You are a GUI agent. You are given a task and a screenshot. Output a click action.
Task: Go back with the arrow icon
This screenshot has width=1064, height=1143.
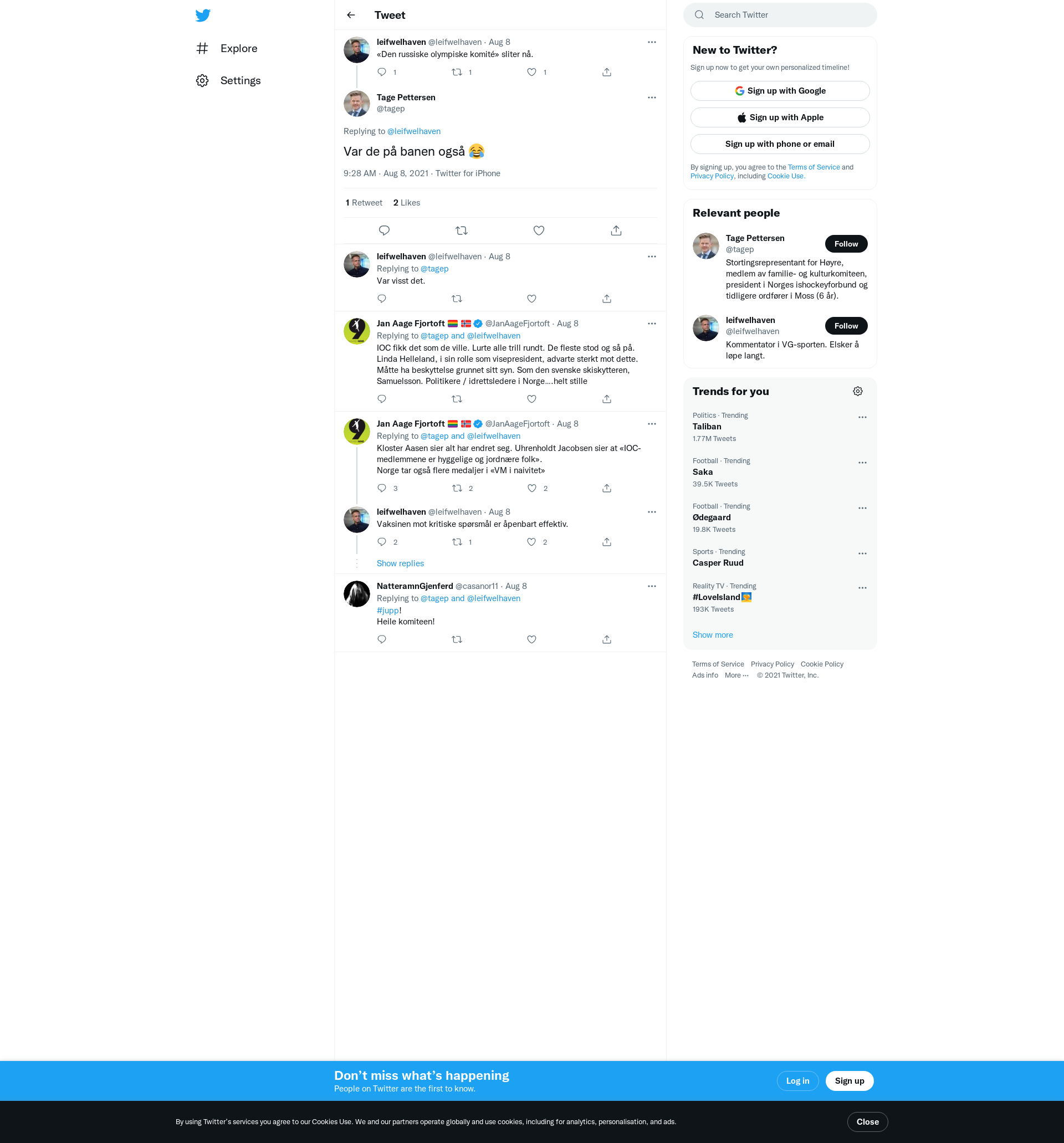(x=351, y=15)
